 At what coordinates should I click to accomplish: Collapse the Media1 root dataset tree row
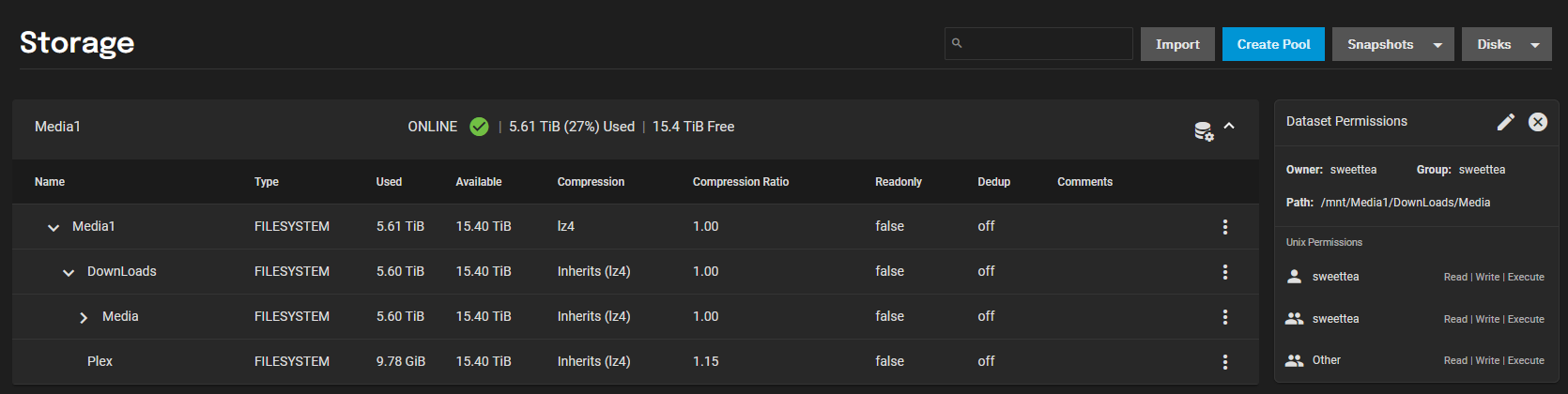(x=54, y=227)
